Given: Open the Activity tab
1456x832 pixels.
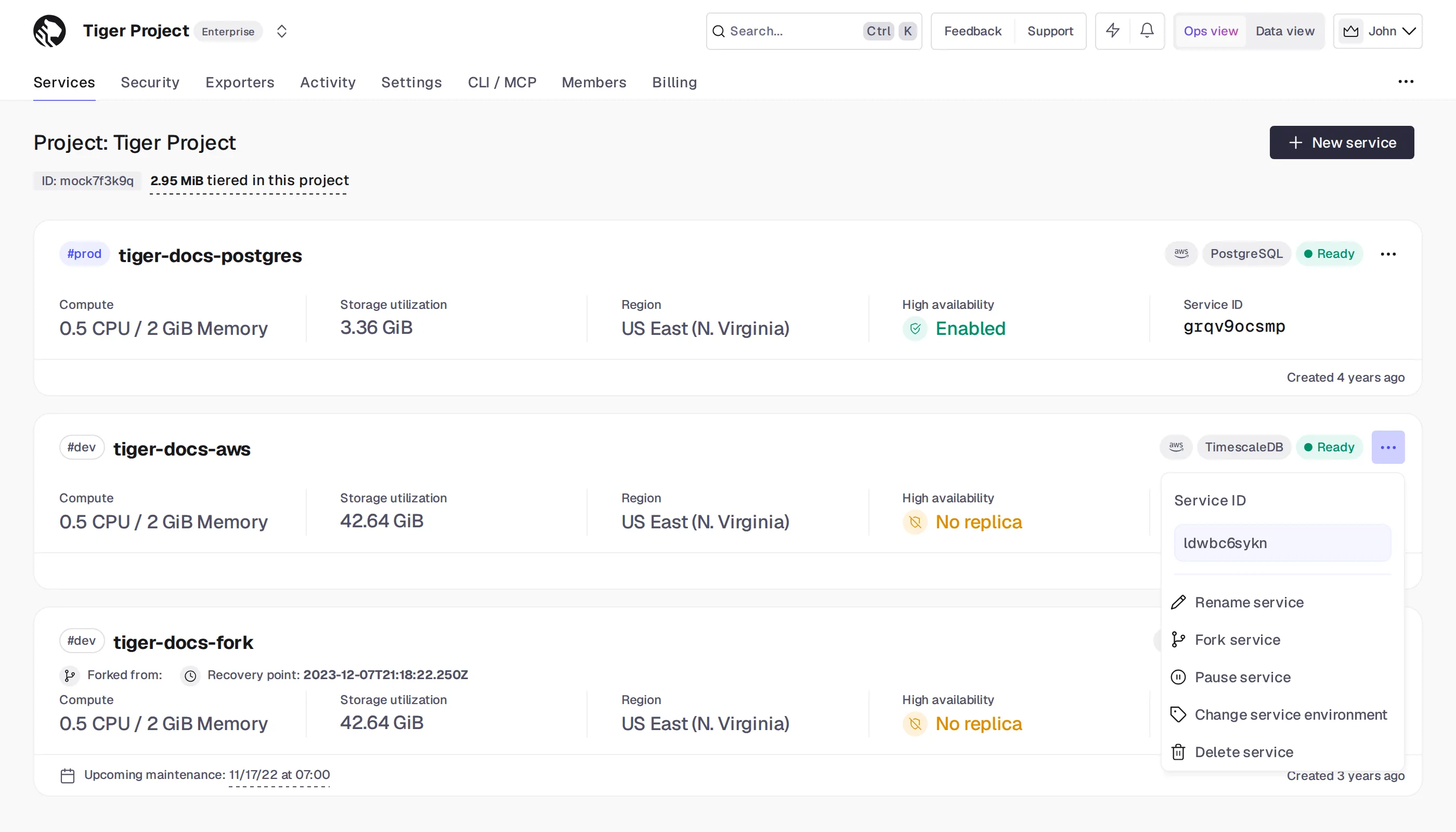Looking at the screenshot, I should pyautogui.click(x=328, y=82).
